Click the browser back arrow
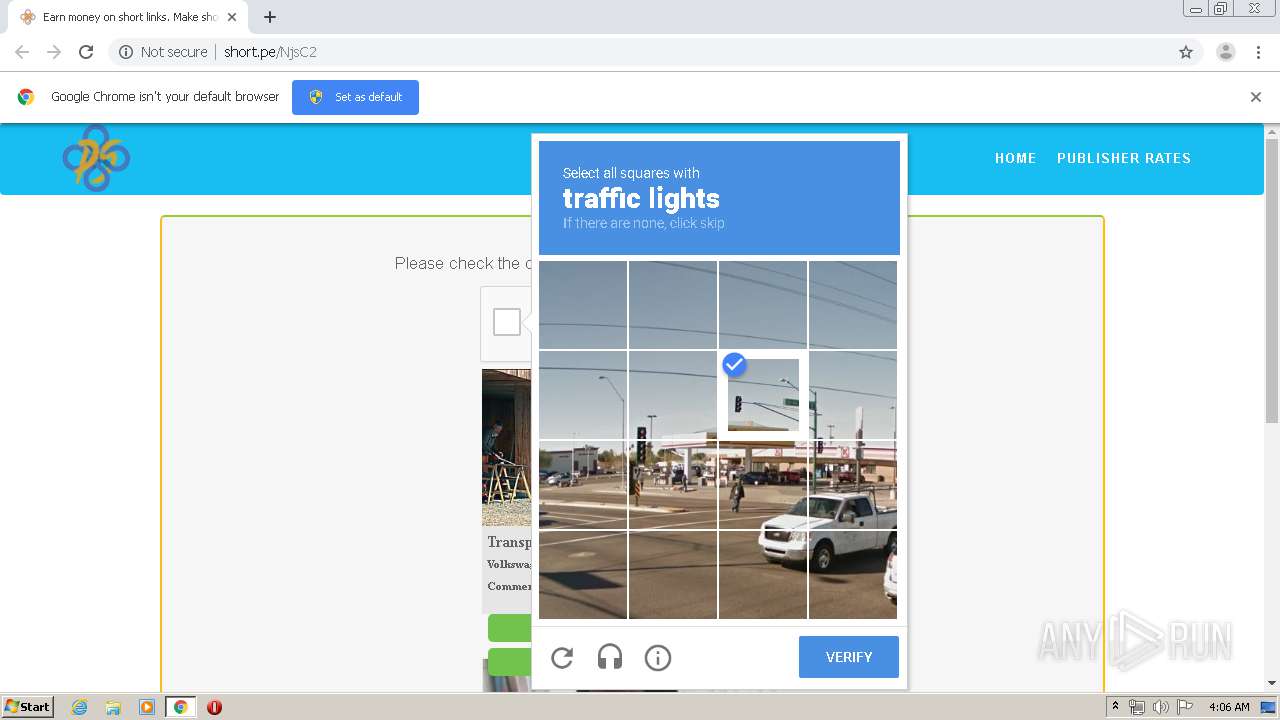 pyautogui.click(x=22, y=52)
